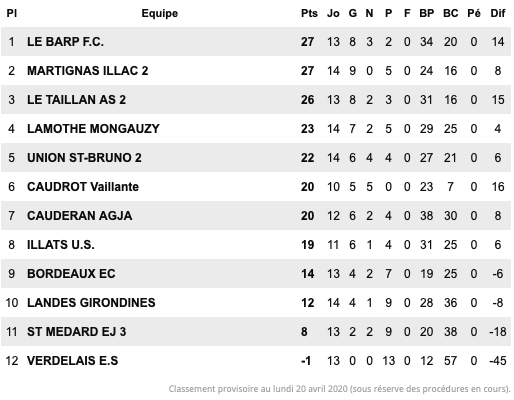Click the Jo column header

click(x=333, y=13)
